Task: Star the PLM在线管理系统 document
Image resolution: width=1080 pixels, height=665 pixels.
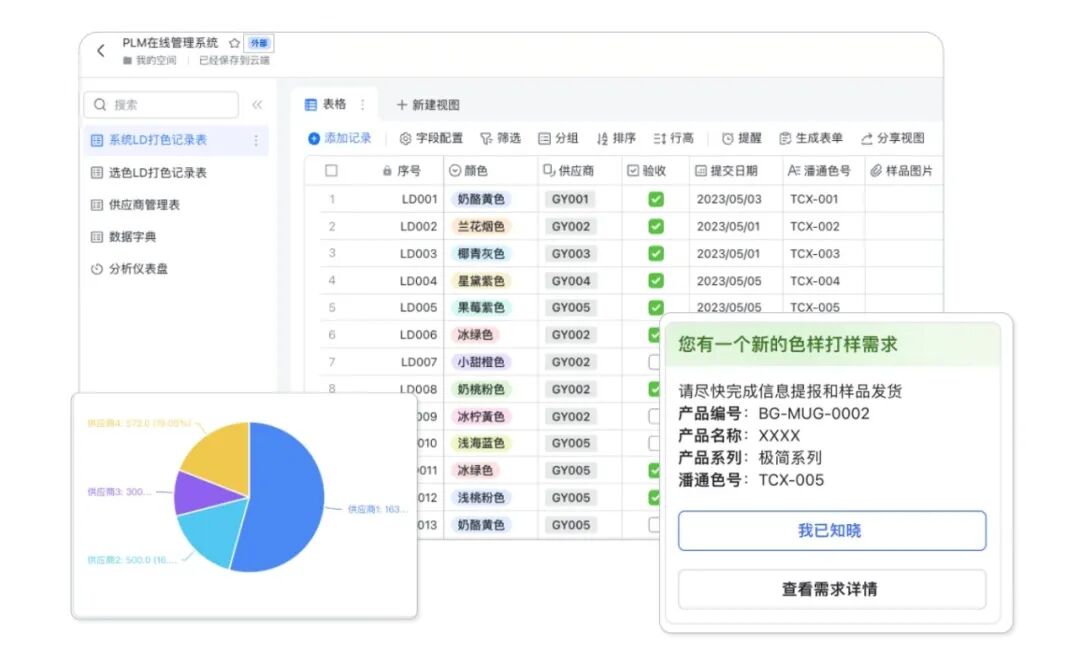Action: pyautogui.click(x=232, y=43)
